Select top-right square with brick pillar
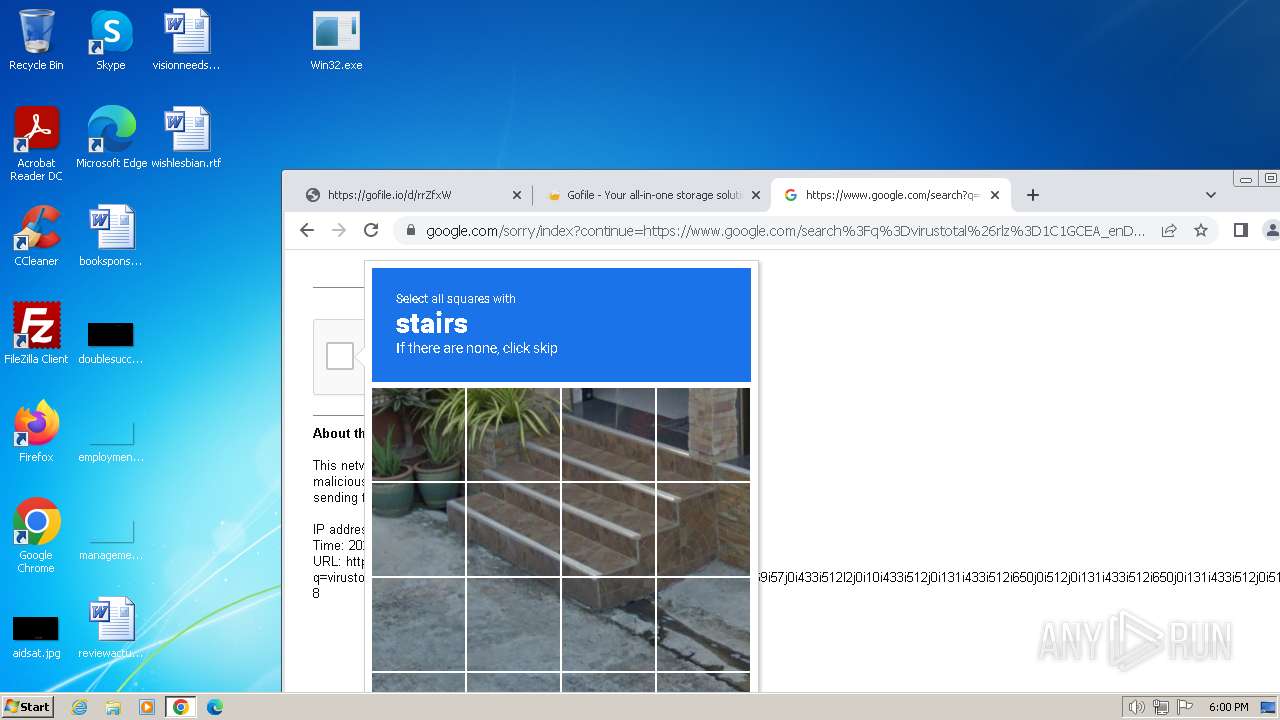 tap(703, 434)
